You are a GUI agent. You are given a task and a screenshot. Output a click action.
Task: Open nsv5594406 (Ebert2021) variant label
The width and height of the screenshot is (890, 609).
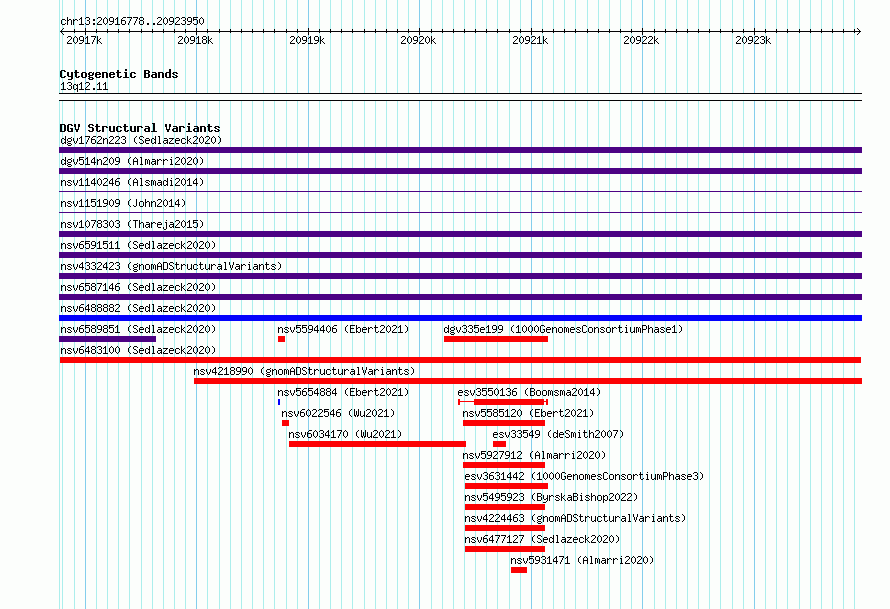tap(343, 329)
